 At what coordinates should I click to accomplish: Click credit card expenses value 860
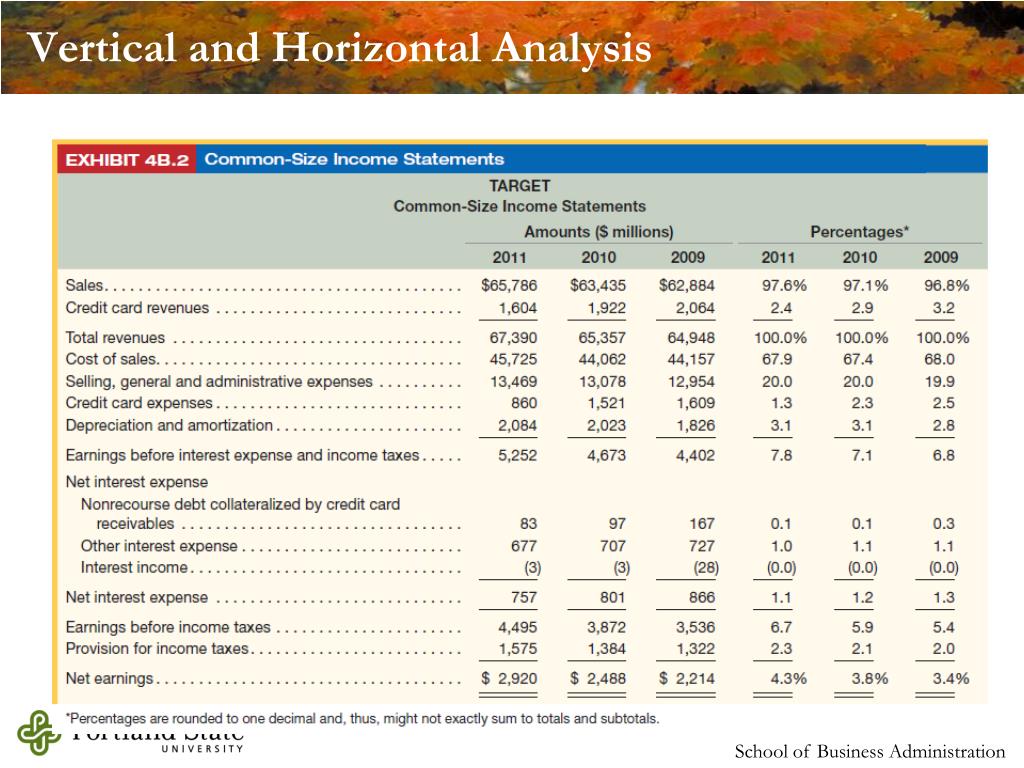pos(524,403)
